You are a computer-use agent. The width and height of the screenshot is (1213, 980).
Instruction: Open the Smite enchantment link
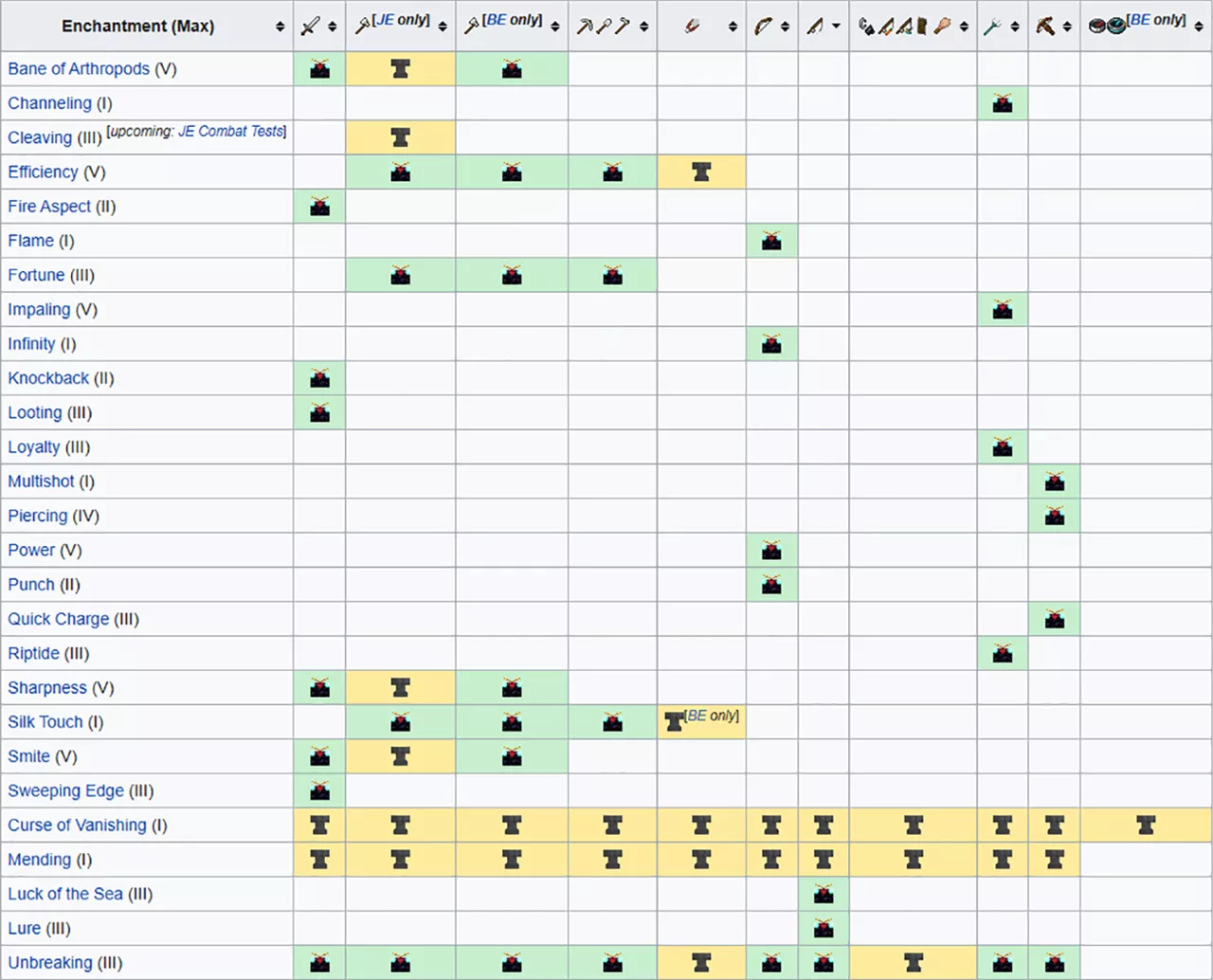click(28, 756)
